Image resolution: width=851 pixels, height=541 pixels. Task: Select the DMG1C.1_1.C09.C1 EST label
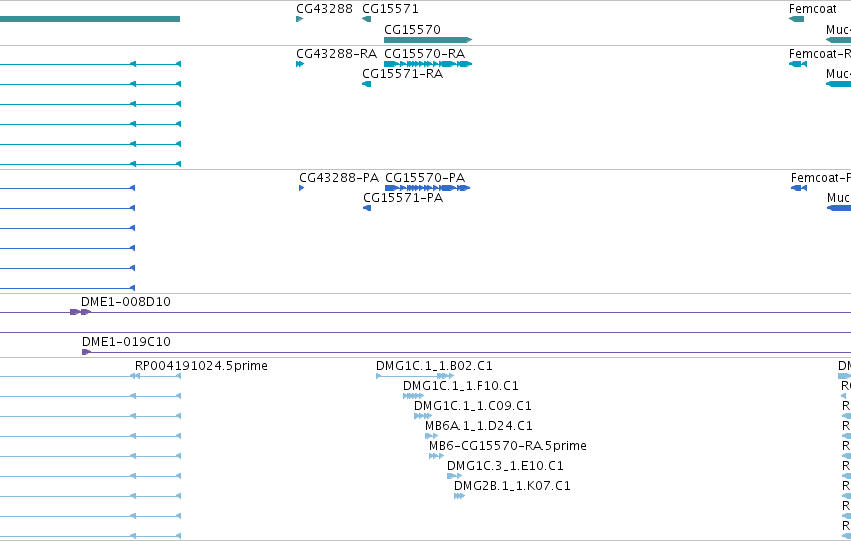(x=472, y=406)
